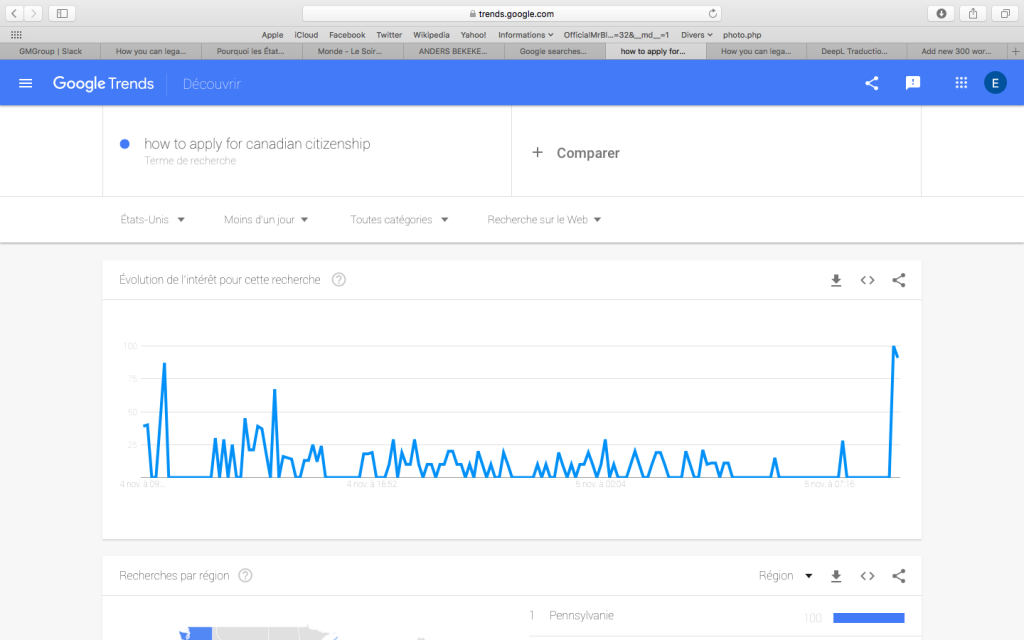Open the Google apps grid icon
The height and width of the screenshot is (640, 1024).
click(961, 84)
